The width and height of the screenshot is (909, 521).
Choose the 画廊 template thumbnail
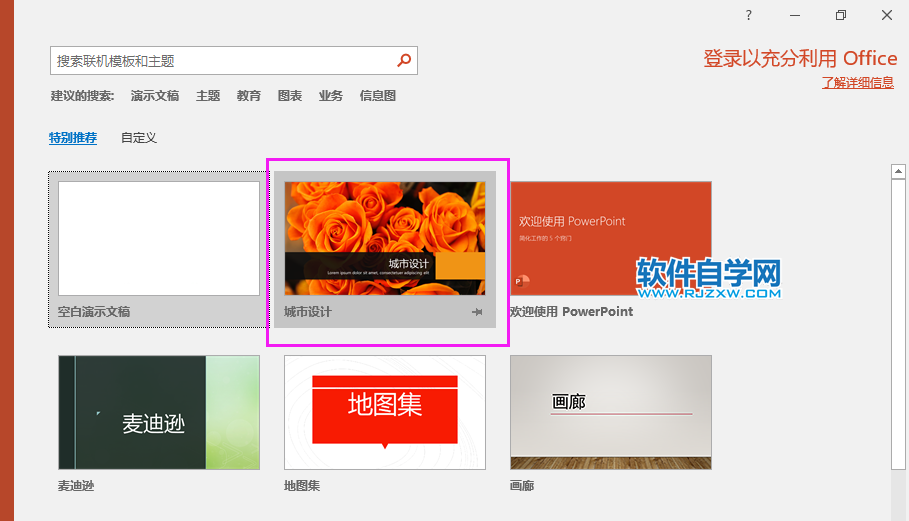pyautogui.click(x=611, y=413)
